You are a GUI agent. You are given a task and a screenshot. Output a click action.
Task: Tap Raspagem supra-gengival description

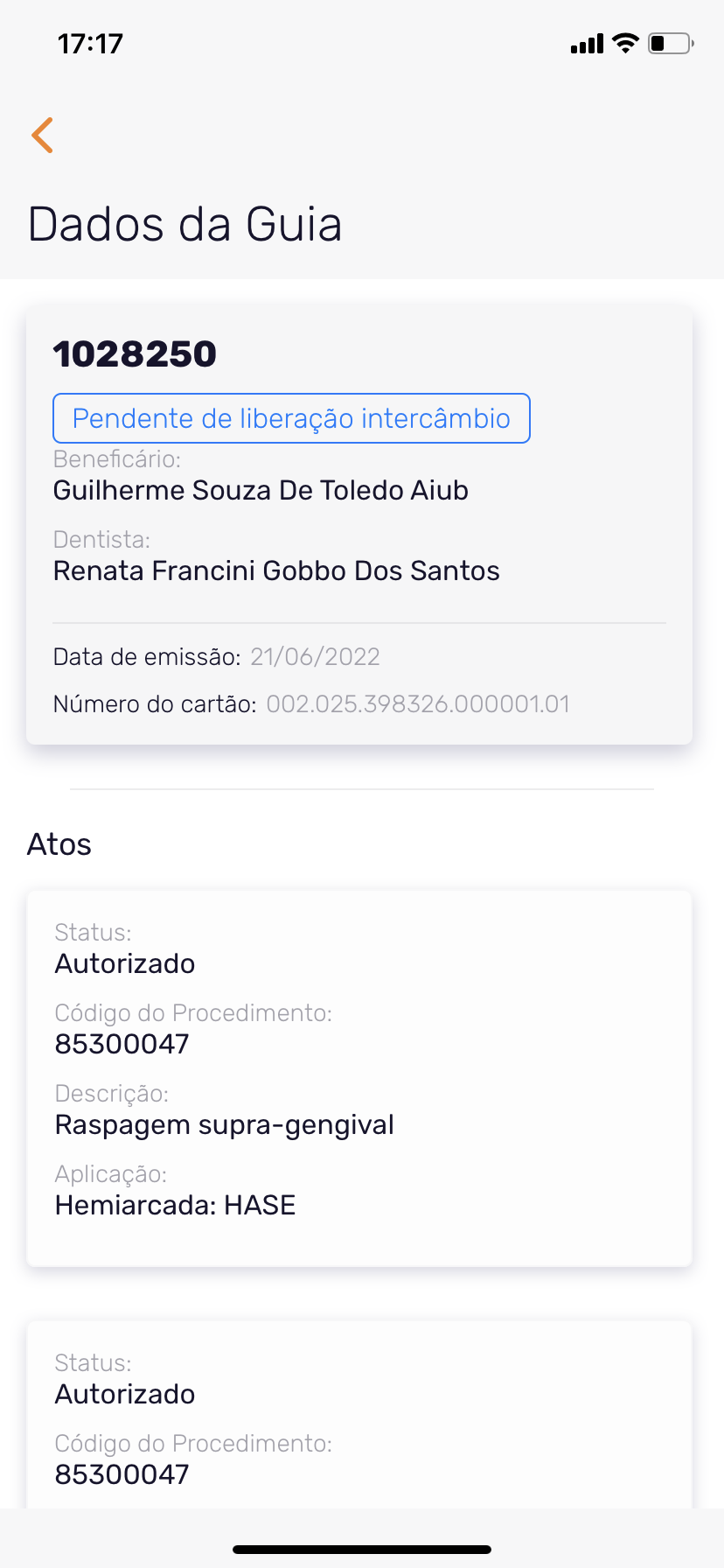[224, 1124]
